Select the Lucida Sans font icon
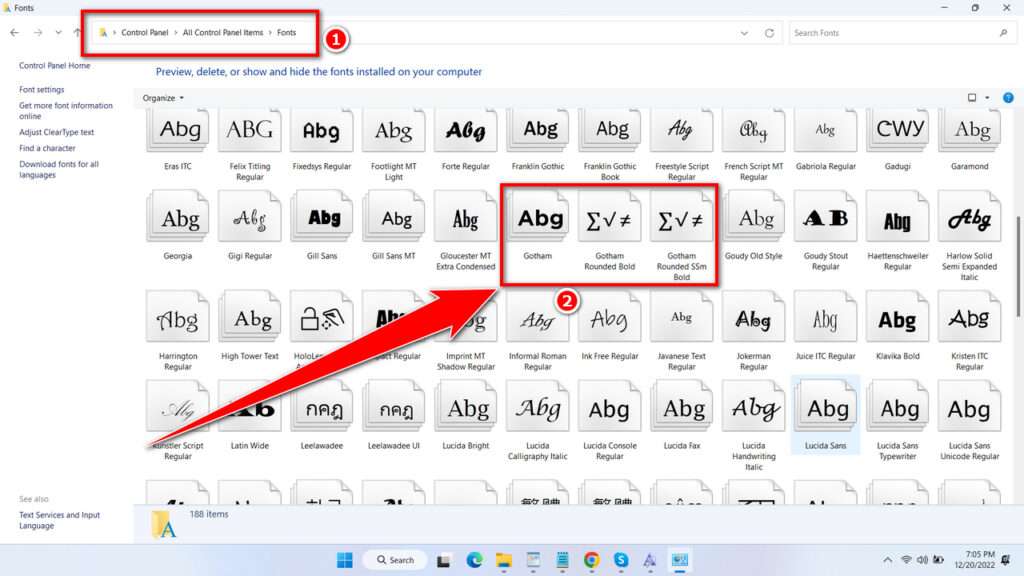The image size is (1024, 576). click(x=825, y=407)
